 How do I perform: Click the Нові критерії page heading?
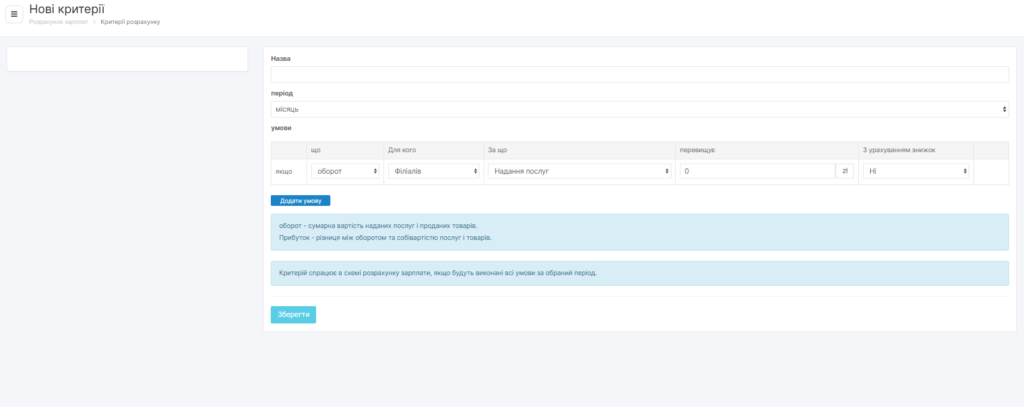click(x=67, y=9)
